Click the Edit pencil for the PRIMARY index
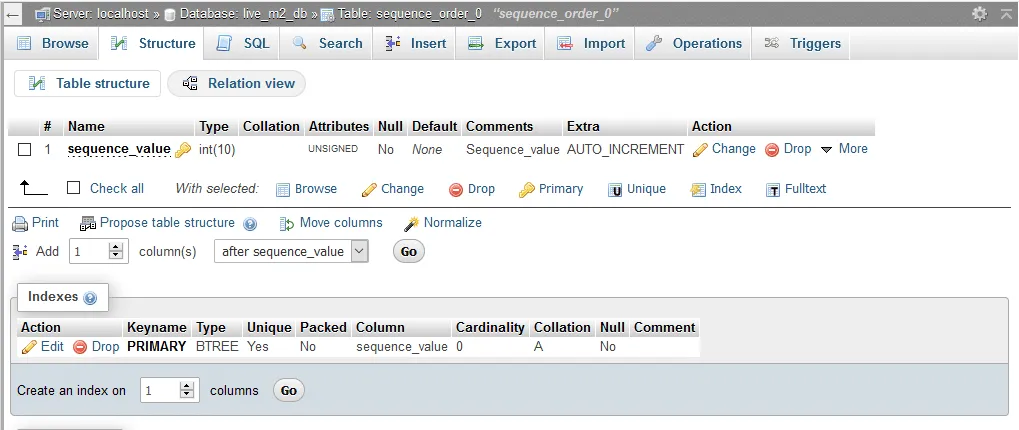This screenshot has height=430, width=1019. [x=29, y=347]
